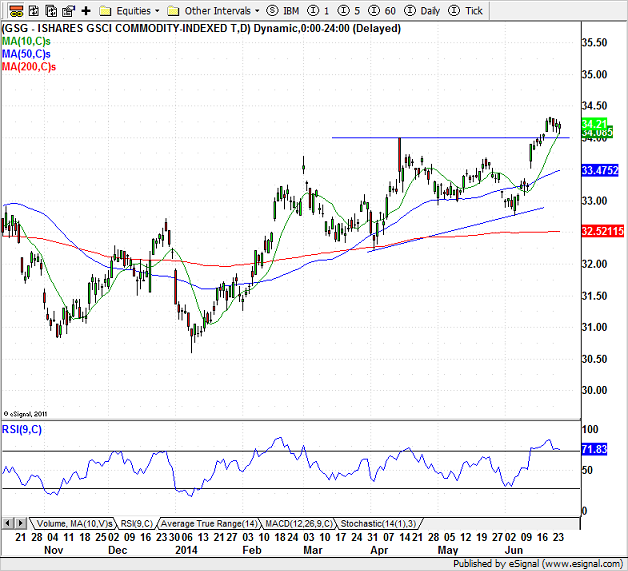Open the Equities dropdown arrow
The image size is (628, 571).
coord(157,11)
